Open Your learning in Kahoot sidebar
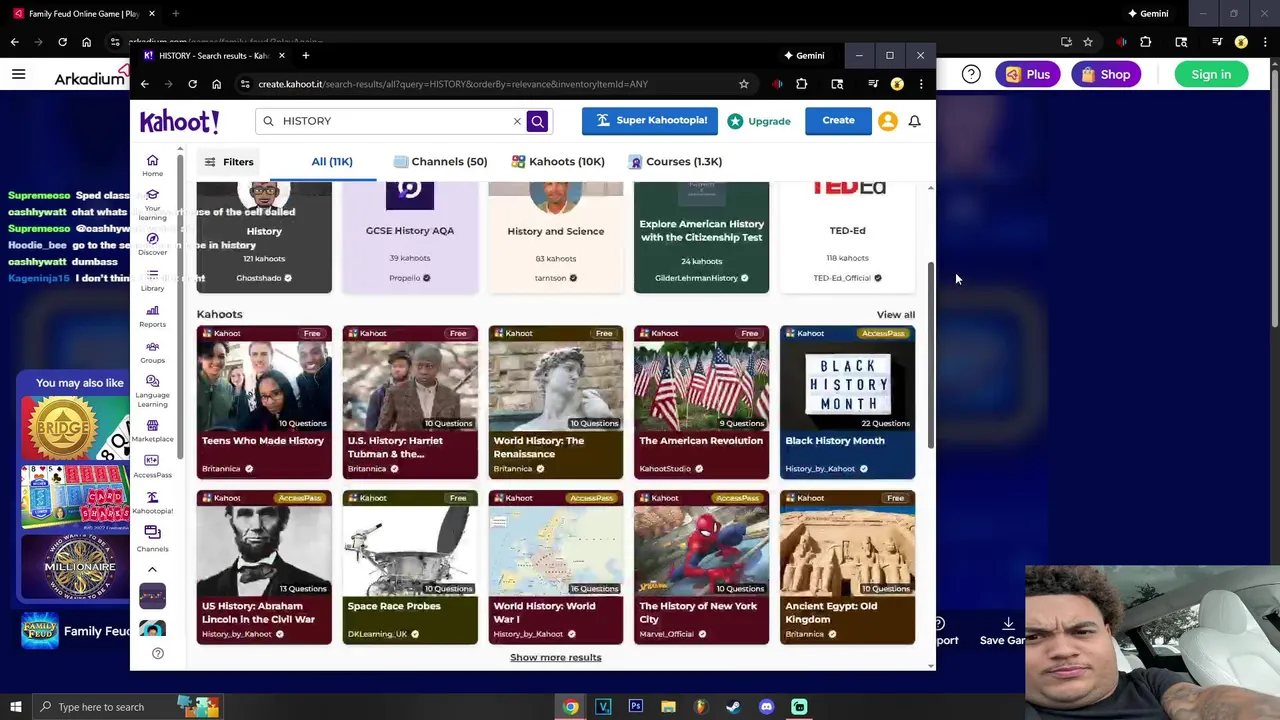 pyautogui.click(x=152, y=205)
